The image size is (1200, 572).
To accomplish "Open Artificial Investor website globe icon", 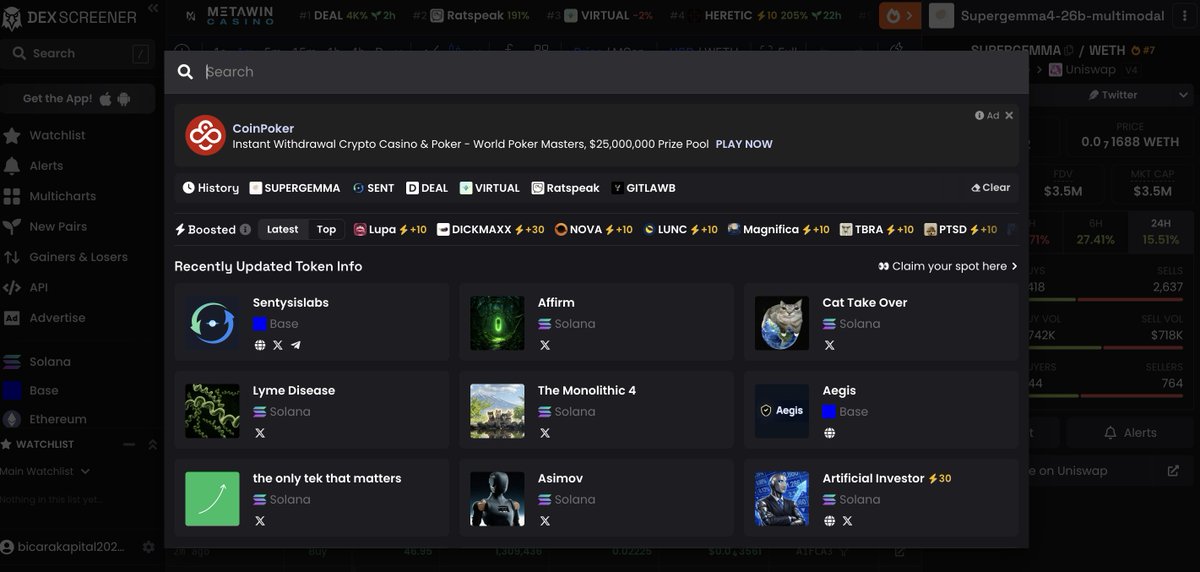I will 829,521.
